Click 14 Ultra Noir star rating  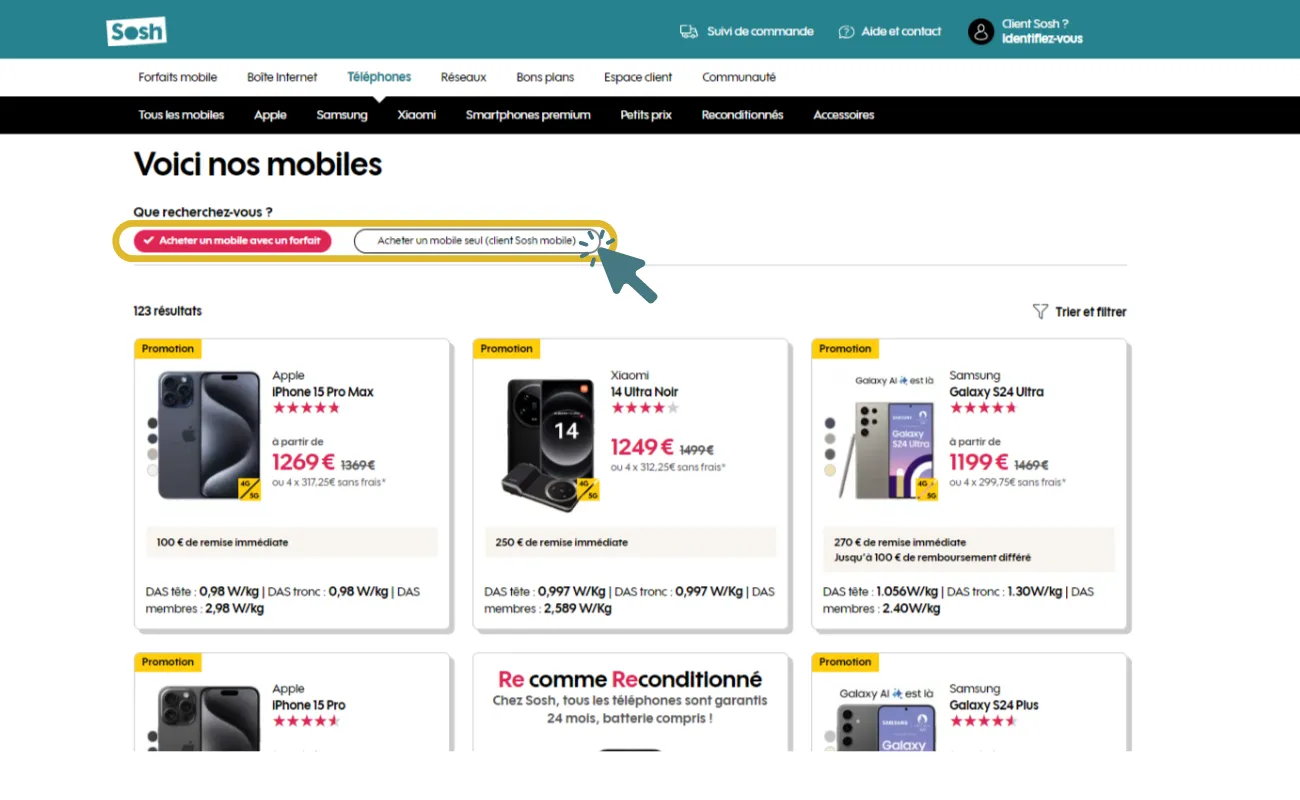645,408
